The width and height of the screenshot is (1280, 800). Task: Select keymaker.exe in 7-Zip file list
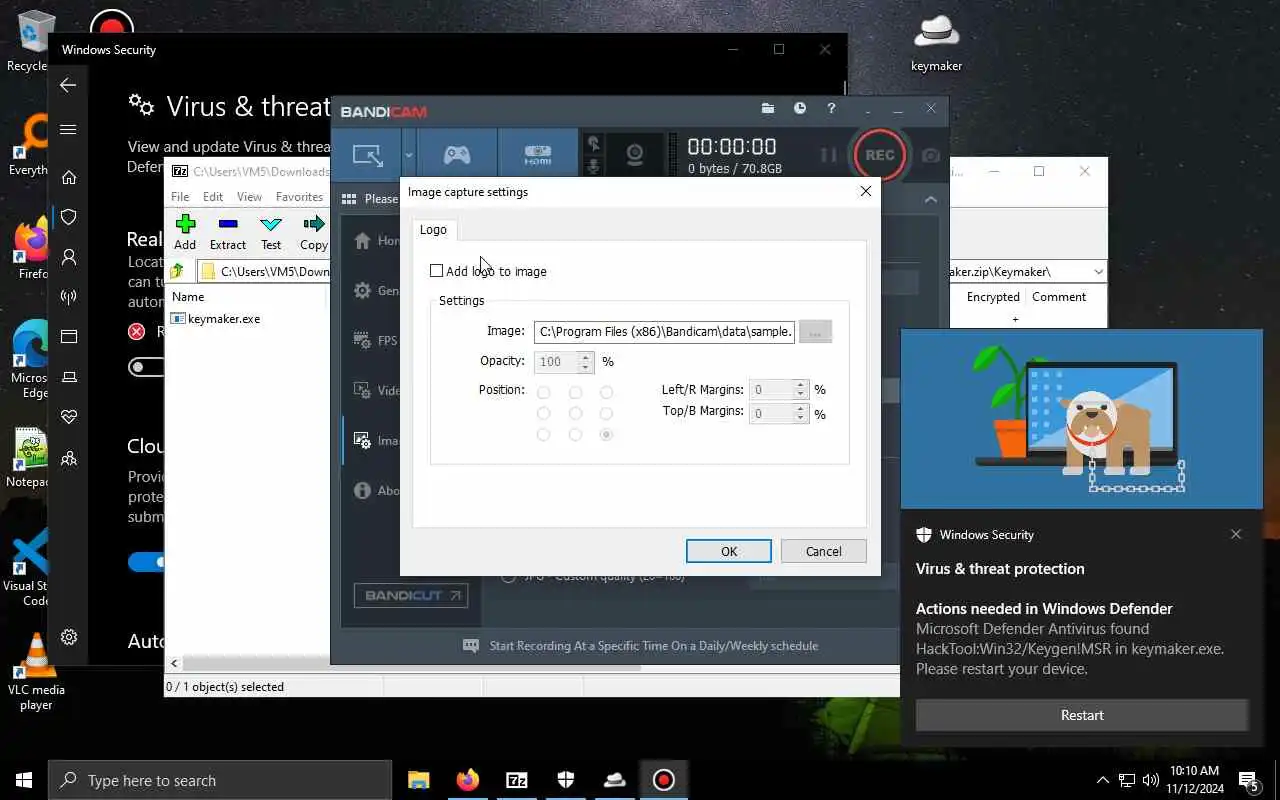[216, 319]
